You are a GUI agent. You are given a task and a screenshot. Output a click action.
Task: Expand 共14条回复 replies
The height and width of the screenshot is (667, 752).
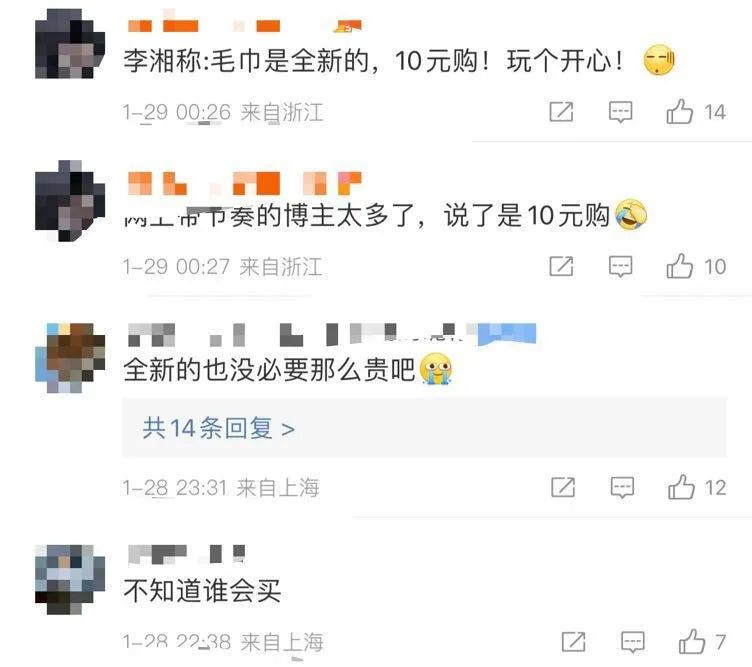pyautogui.click(x=219, y=428)
